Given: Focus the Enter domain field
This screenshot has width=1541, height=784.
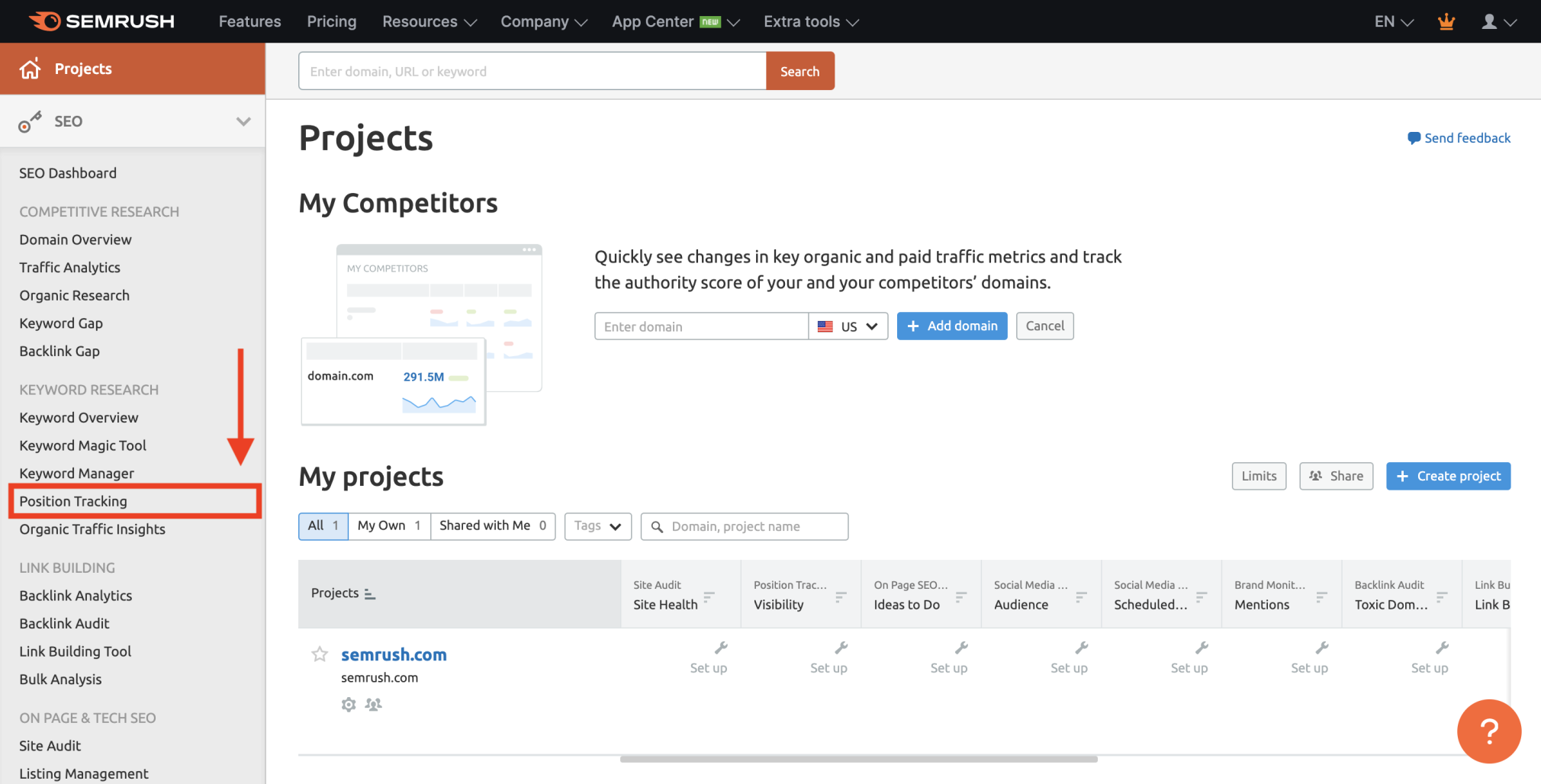Looking at the screenshot, I should coord(702,326).
